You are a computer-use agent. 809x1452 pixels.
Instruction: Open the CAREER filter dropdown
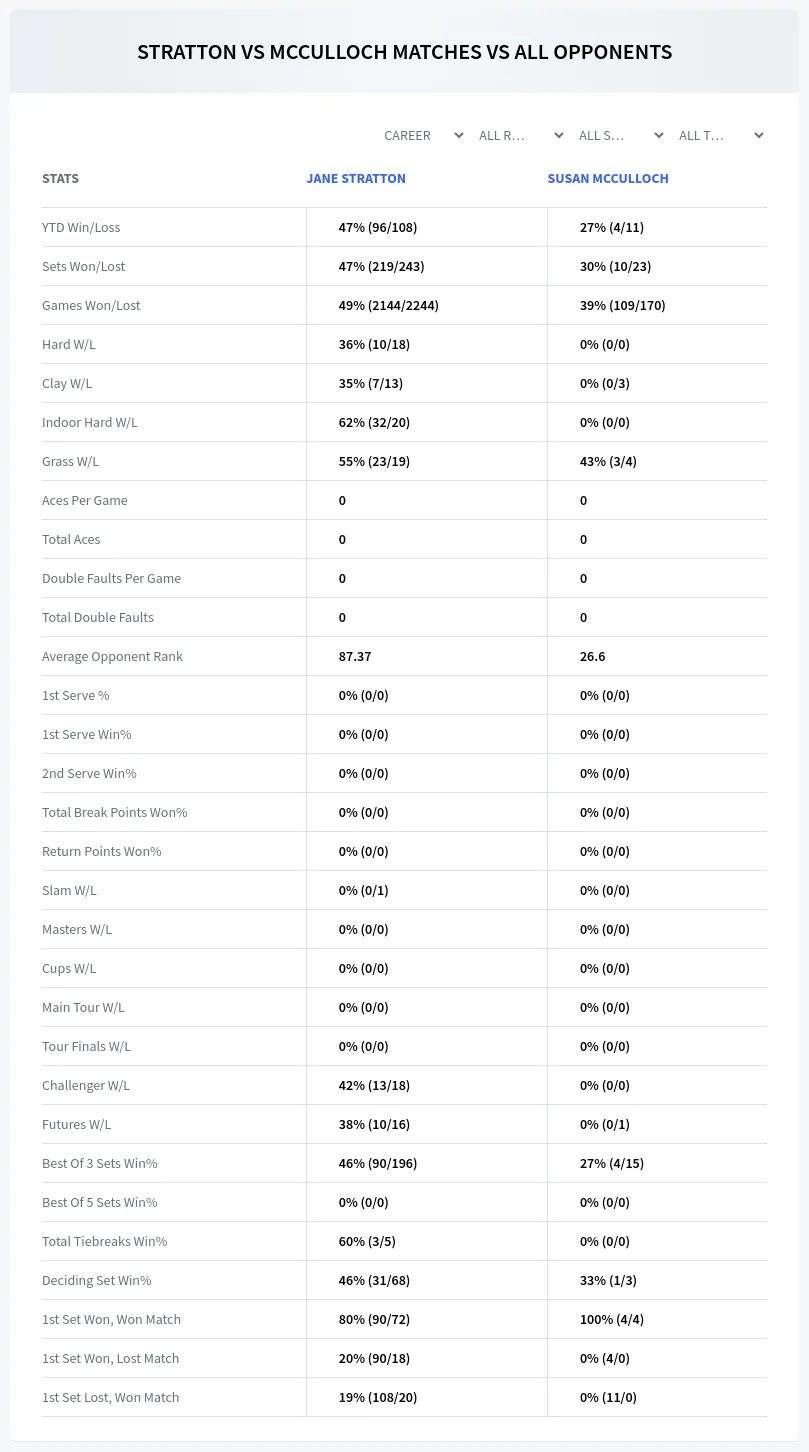point(423,135)
